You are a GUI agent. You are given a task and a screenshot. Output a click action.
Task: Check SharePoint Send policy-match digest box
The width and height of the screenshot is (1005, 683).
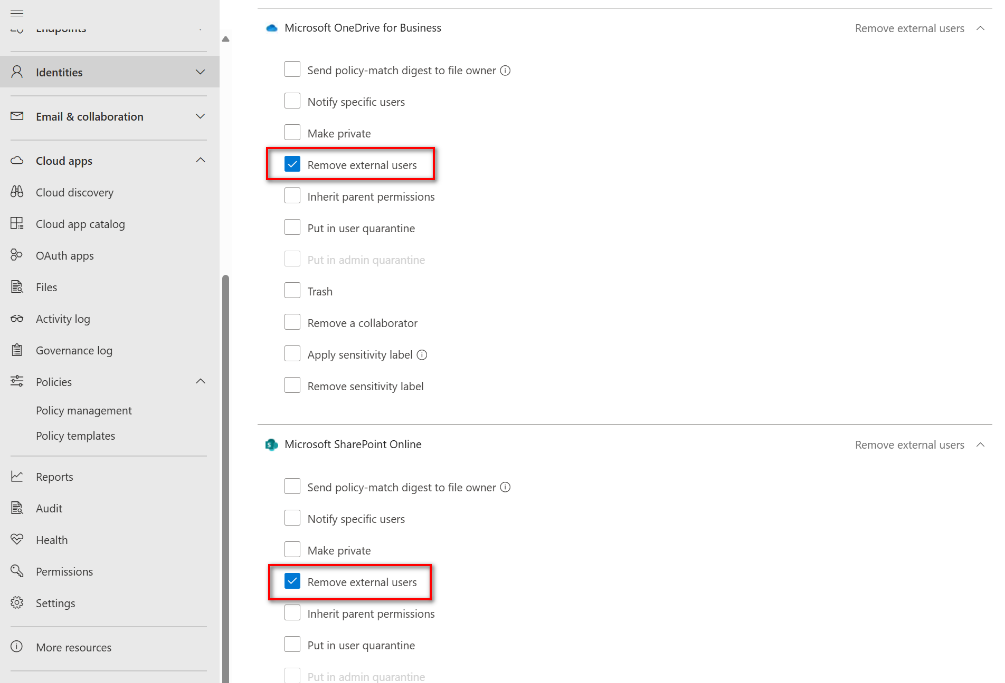pos(292,486)
